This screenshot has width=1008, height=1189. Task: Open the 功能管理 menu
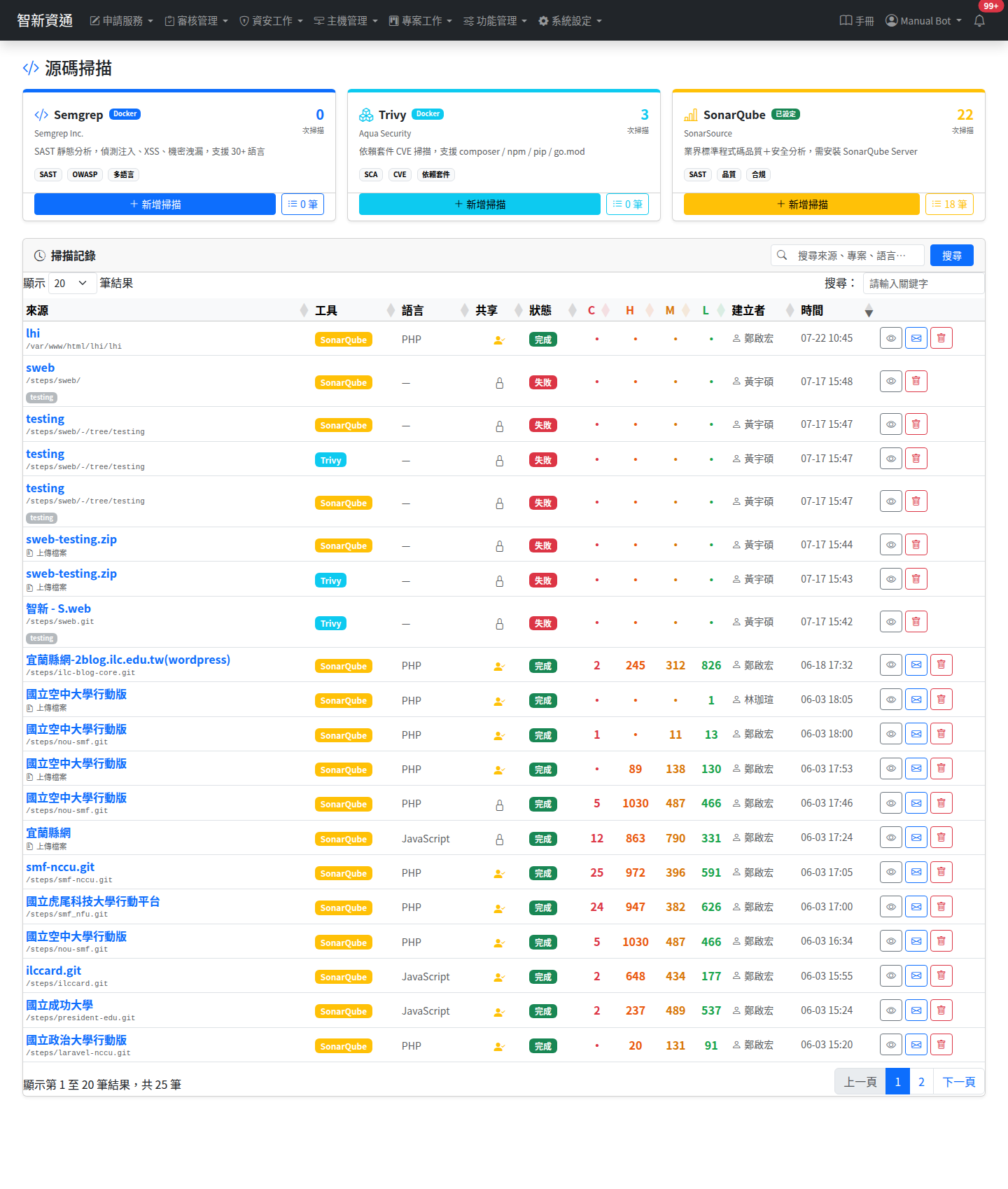(496, 21)
